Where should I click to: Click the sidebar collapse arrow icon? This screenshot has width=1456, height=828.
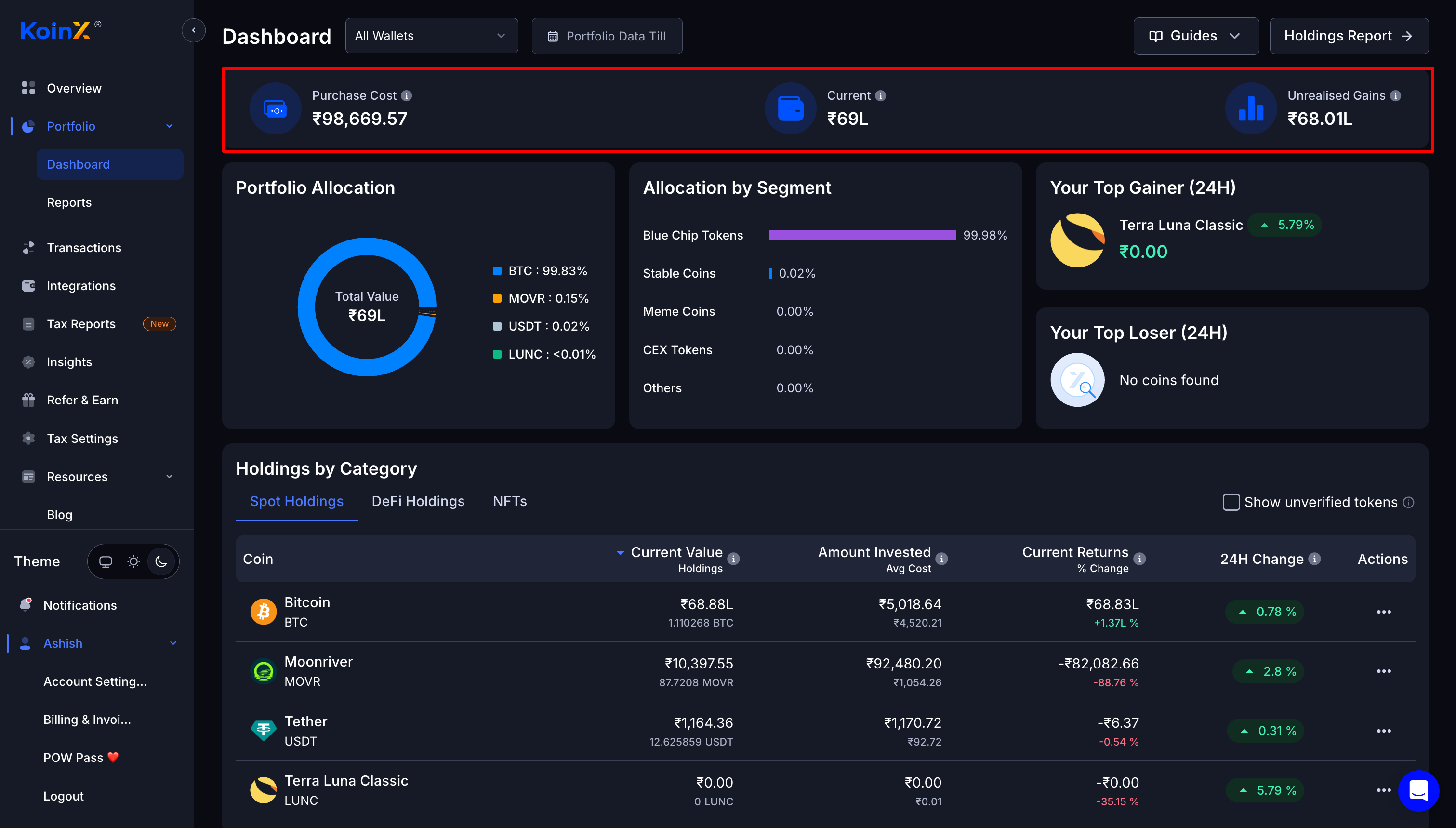pyautogui.click(x=193, y=30)
